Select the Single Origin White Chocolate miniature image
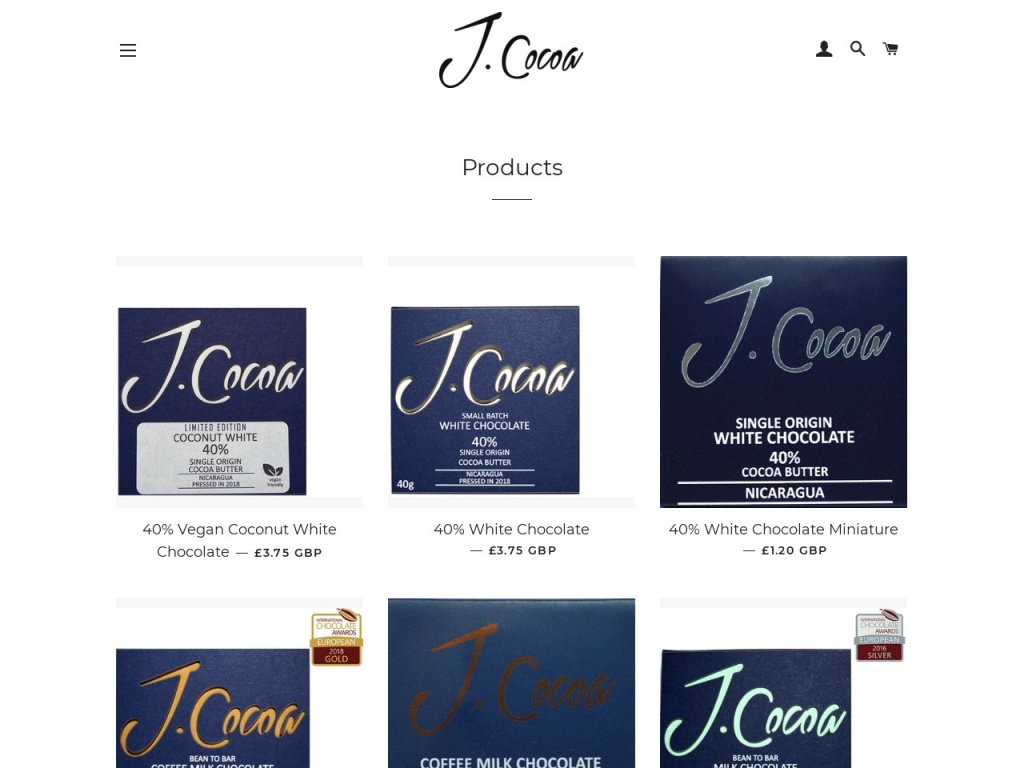Image resolution: width=1024 pixels, height=768 pixels. [x=783, y=381]
